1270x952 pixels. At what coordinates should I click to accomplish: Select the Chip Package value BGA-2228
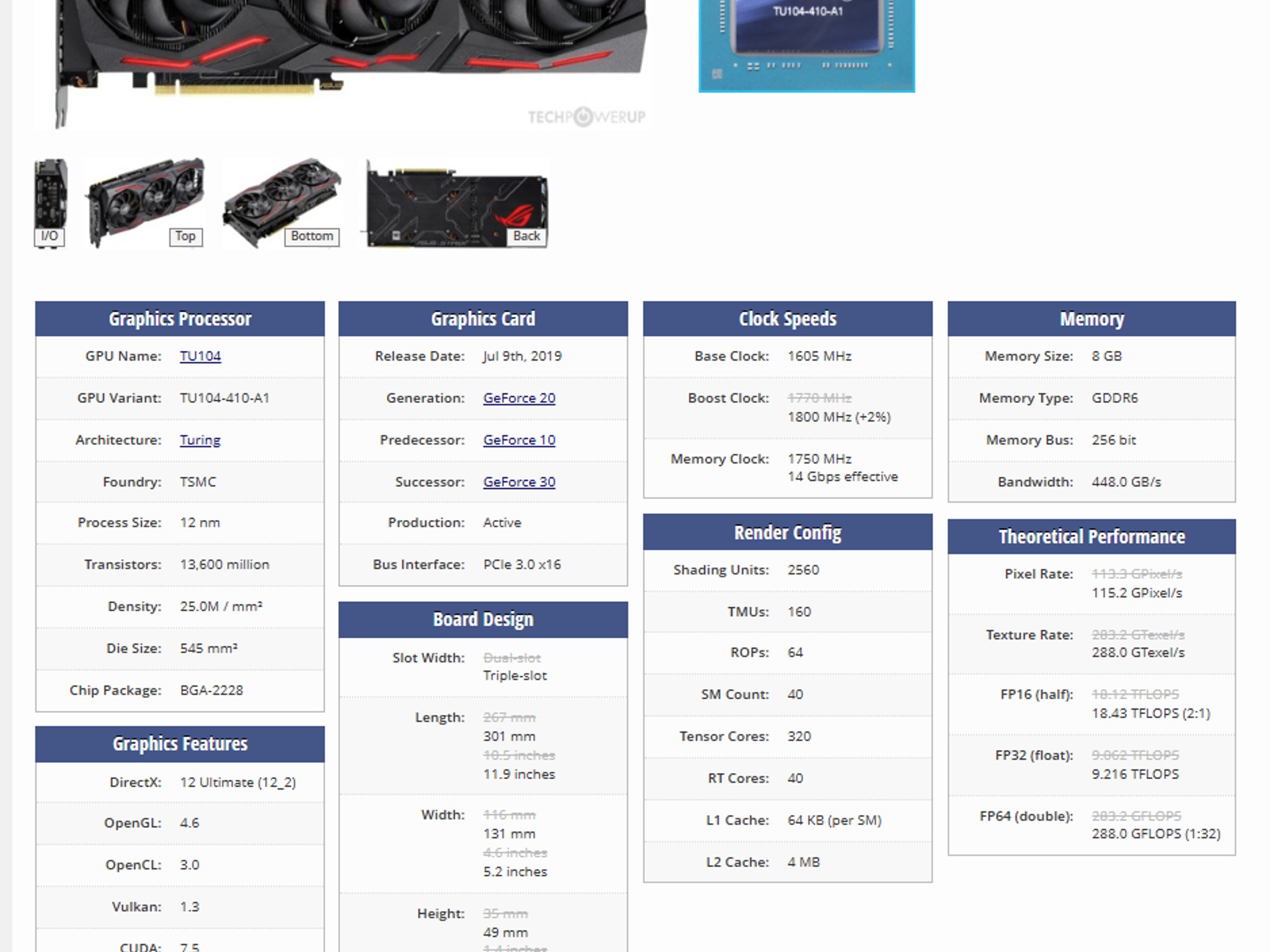click(211, 690)
